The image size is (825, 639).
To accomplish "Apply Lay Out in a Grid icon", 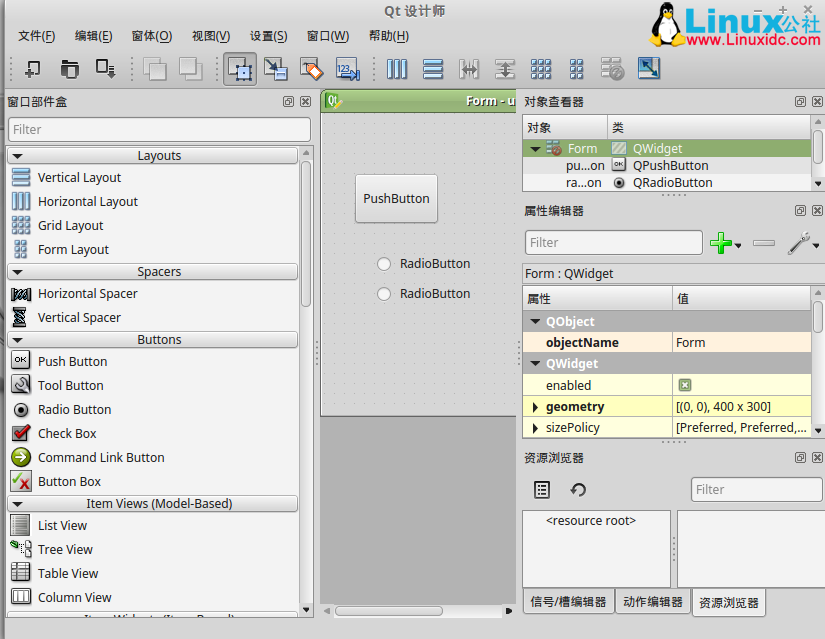I will click(541, 69).
